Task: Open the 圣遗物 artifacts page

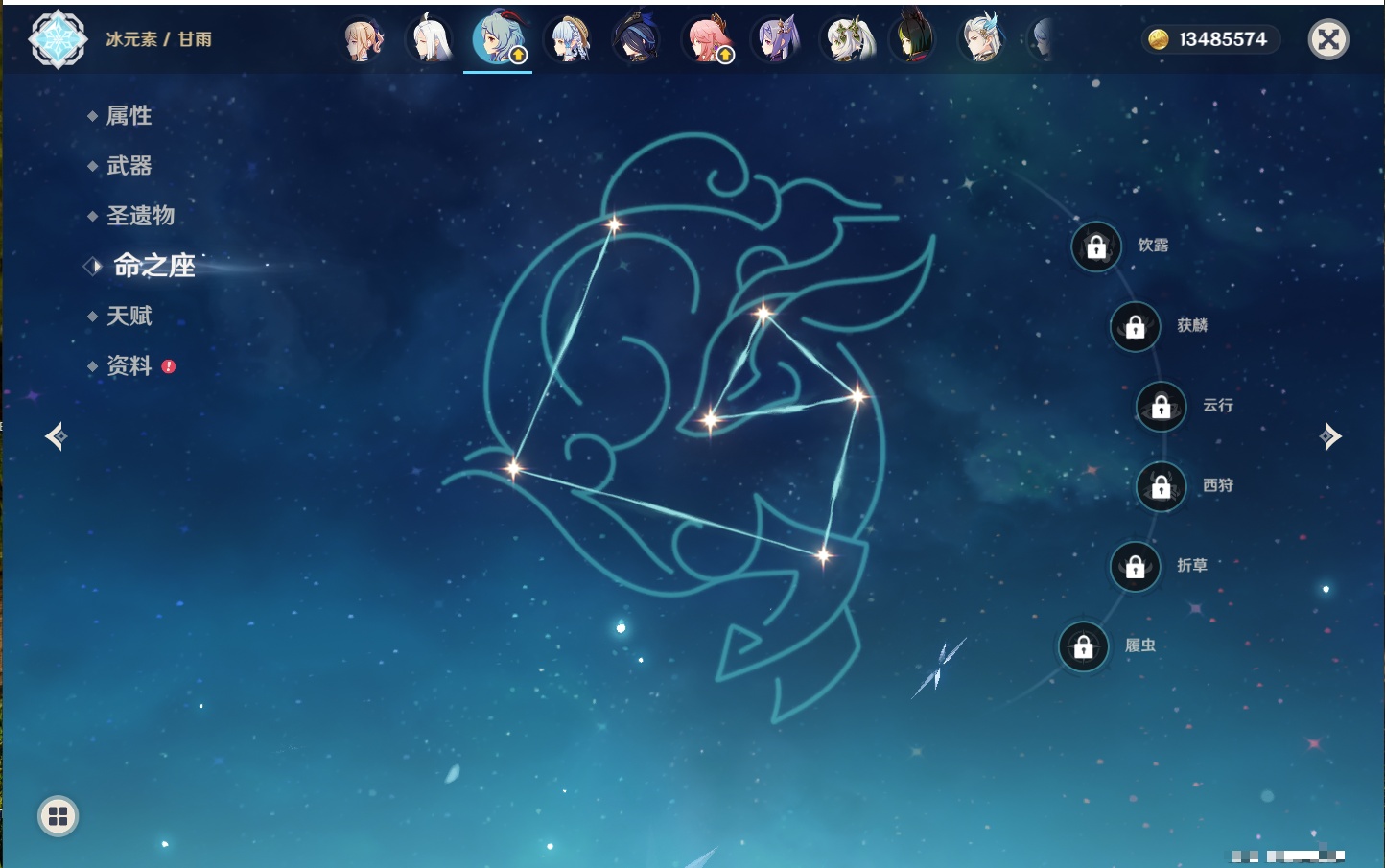Action: 140,216
